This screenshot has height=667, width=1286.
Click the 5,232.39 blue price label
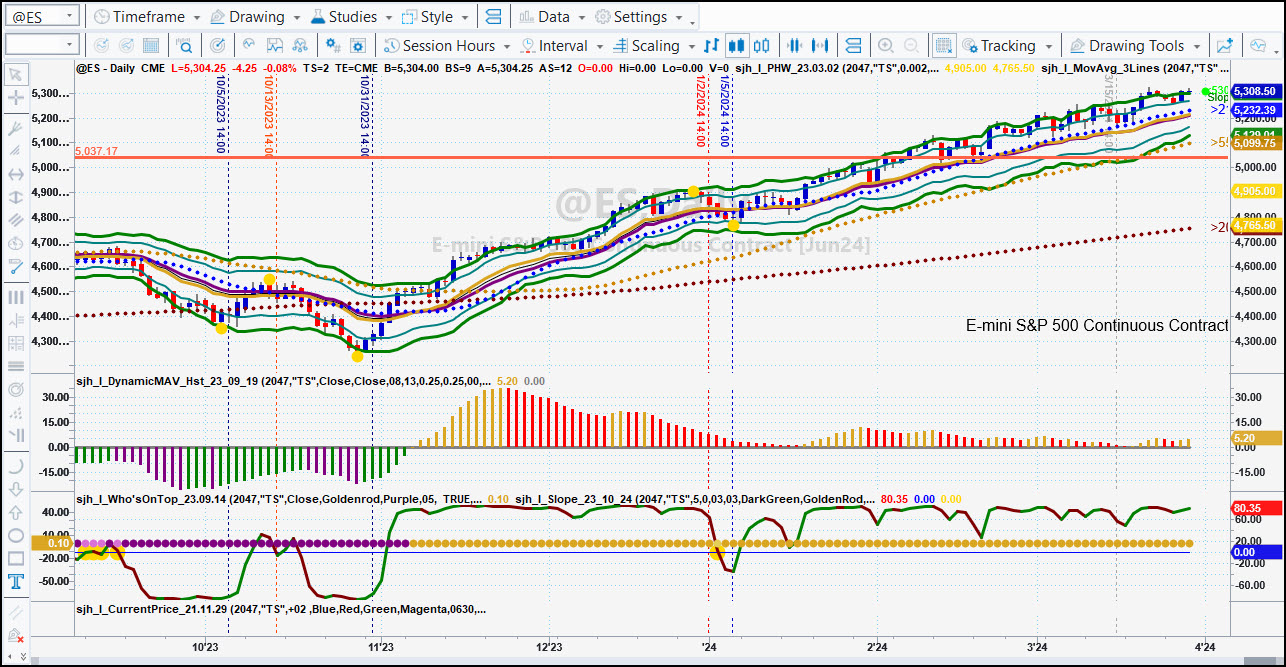click(x=1255, y=110)
